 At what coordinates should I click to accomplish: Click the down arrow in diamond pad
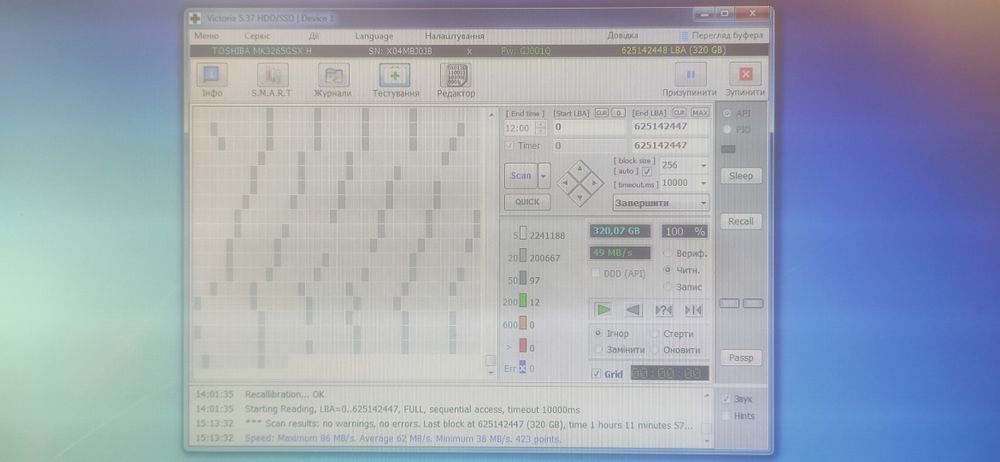pyautogui.click(x=580, y=197)
